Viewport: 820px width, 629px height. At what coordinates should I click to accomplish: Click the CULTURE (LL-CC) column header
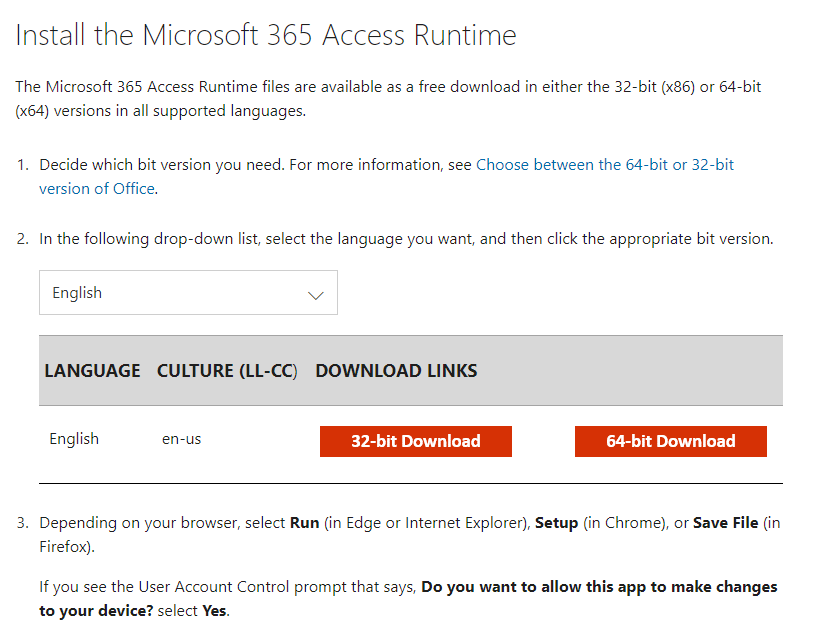[227, 370]
